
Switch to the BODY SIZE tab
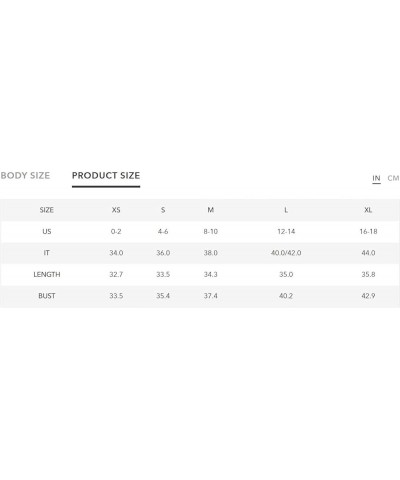[x=25, y=175]
